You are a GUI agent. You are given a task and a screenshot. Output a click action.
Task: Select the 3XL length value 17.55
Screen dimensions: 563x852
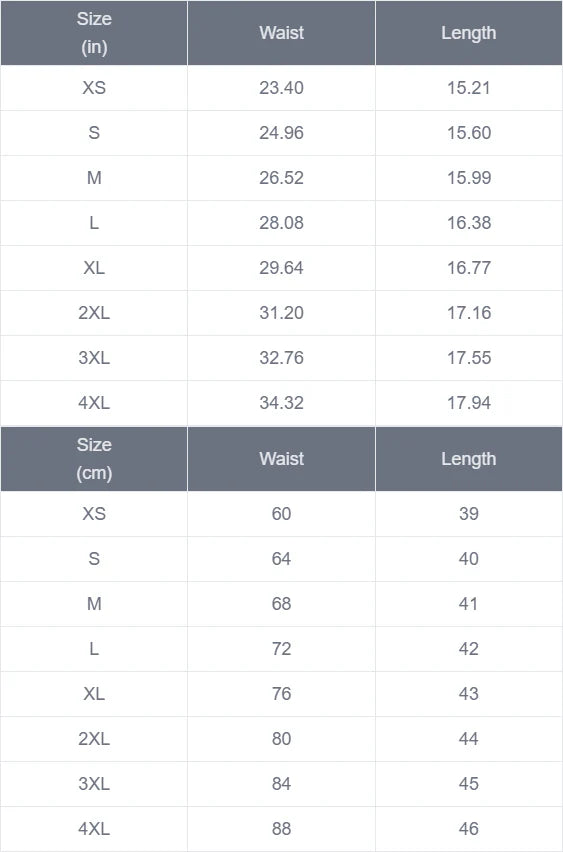469,358
